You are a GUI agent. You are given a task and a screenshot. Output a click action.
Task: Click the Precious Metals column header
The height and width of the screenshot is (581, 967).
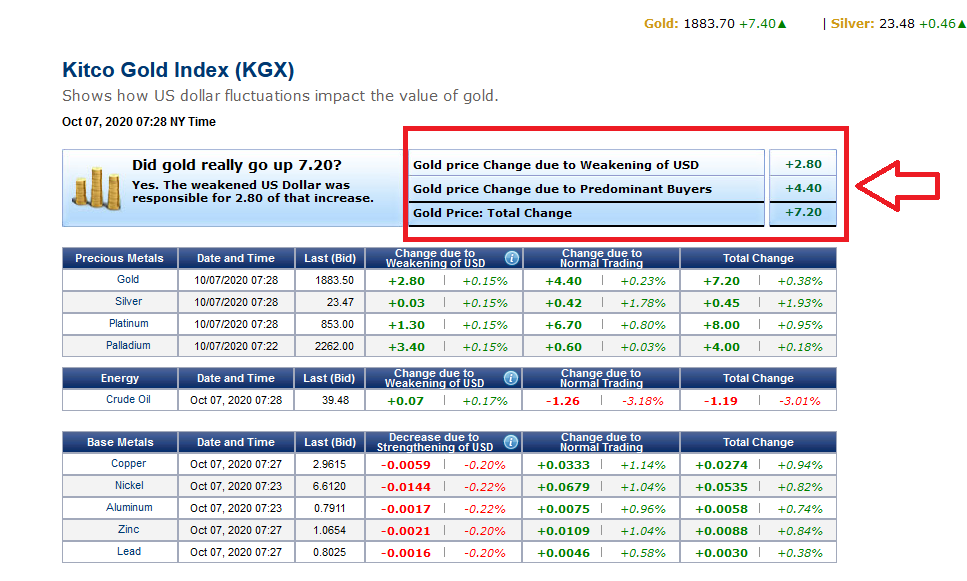(x=120, y=258)
